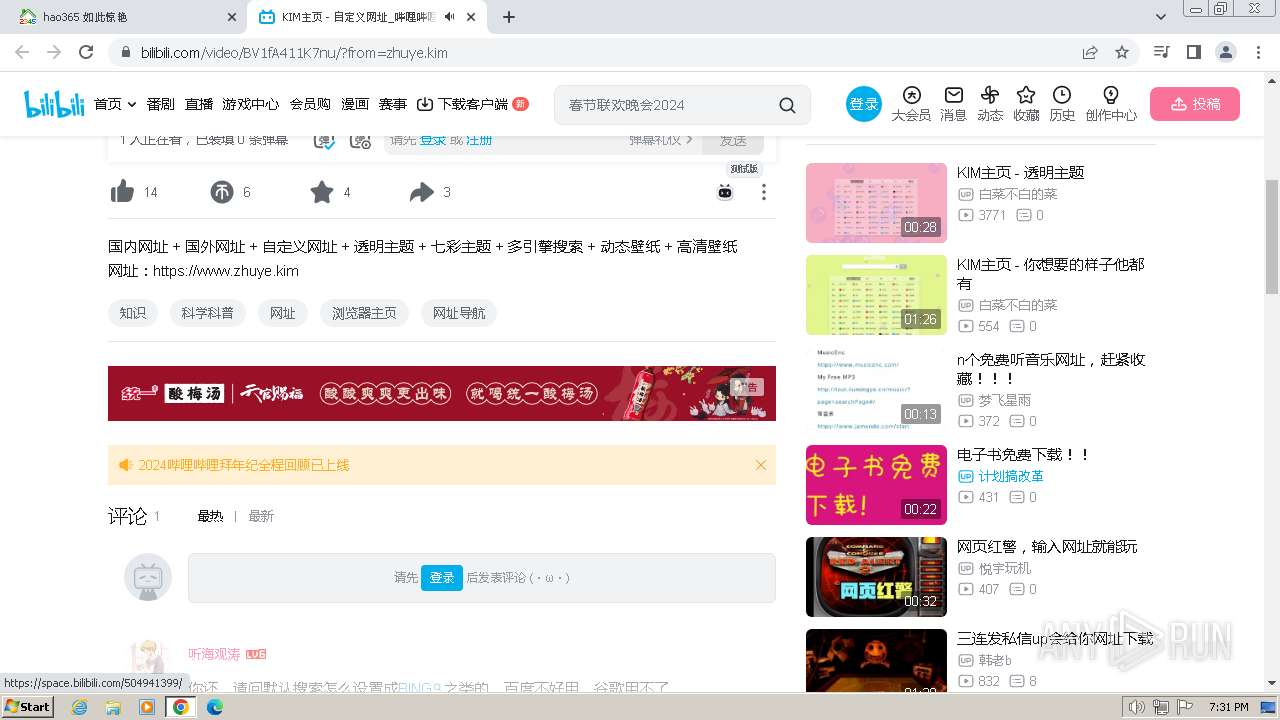Open 会员购 in navigation
This screenshot has width=1280, height=720.
[x=310, y=104]
